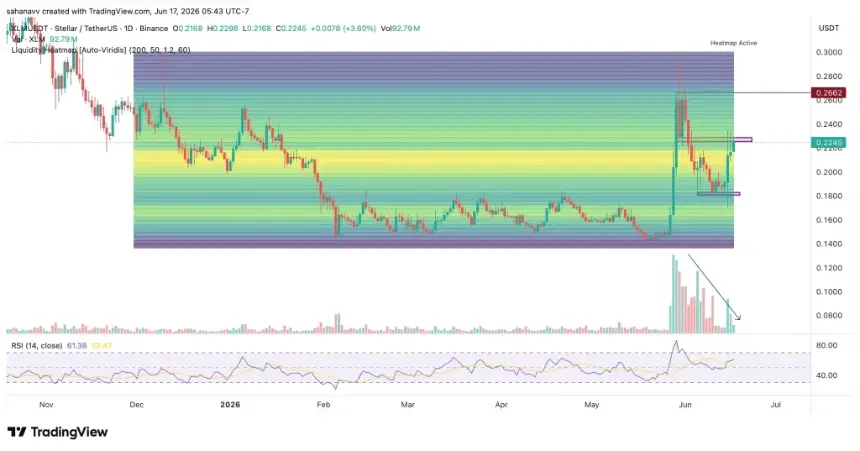This screenshot has width=860, height=451.
Task: Select the close value C0.2245
Action: pyautogui.click(x=291, y=28)
